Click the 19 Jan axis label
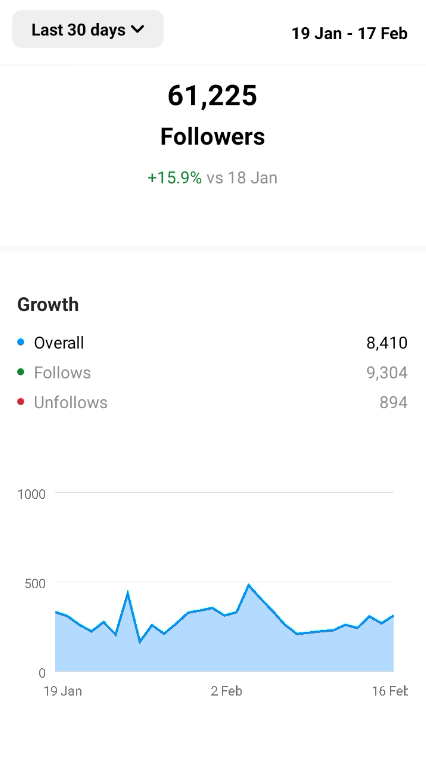Screen dimensions: 426x762 click(x=63, y=691)
